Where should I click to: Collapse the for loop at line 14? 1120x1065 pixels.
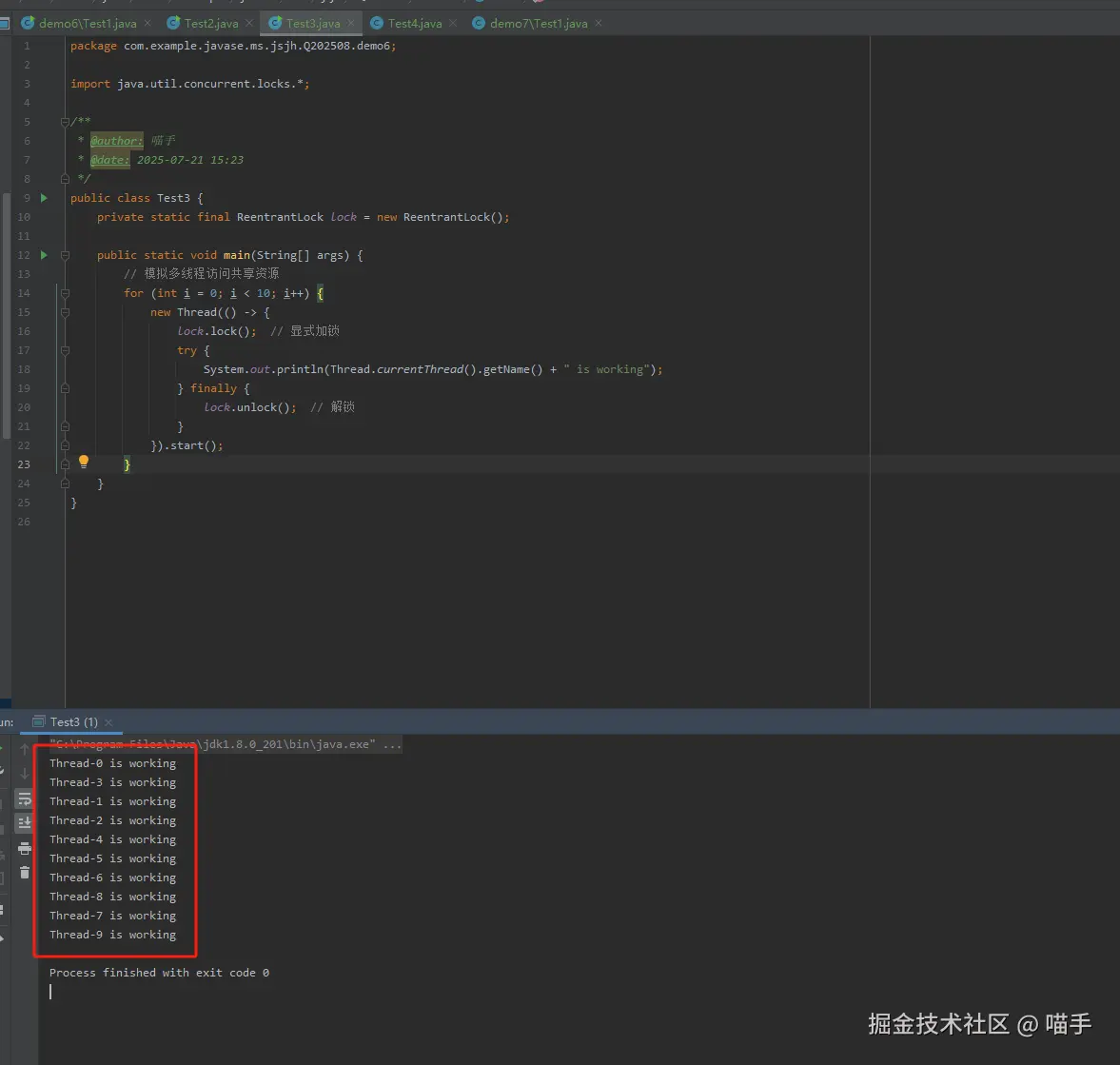point(65,293)
